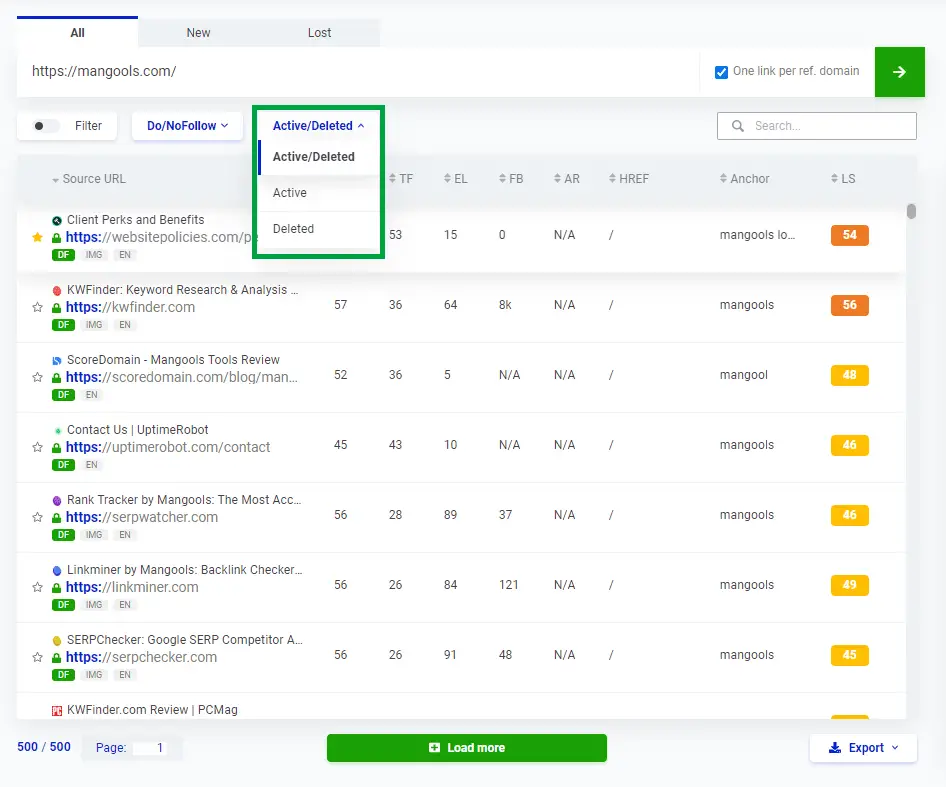Click the red favicon beside KWFinder: Keyword Research
The height and width of the screenshot is (787, 946).
(x=57, y=291)
